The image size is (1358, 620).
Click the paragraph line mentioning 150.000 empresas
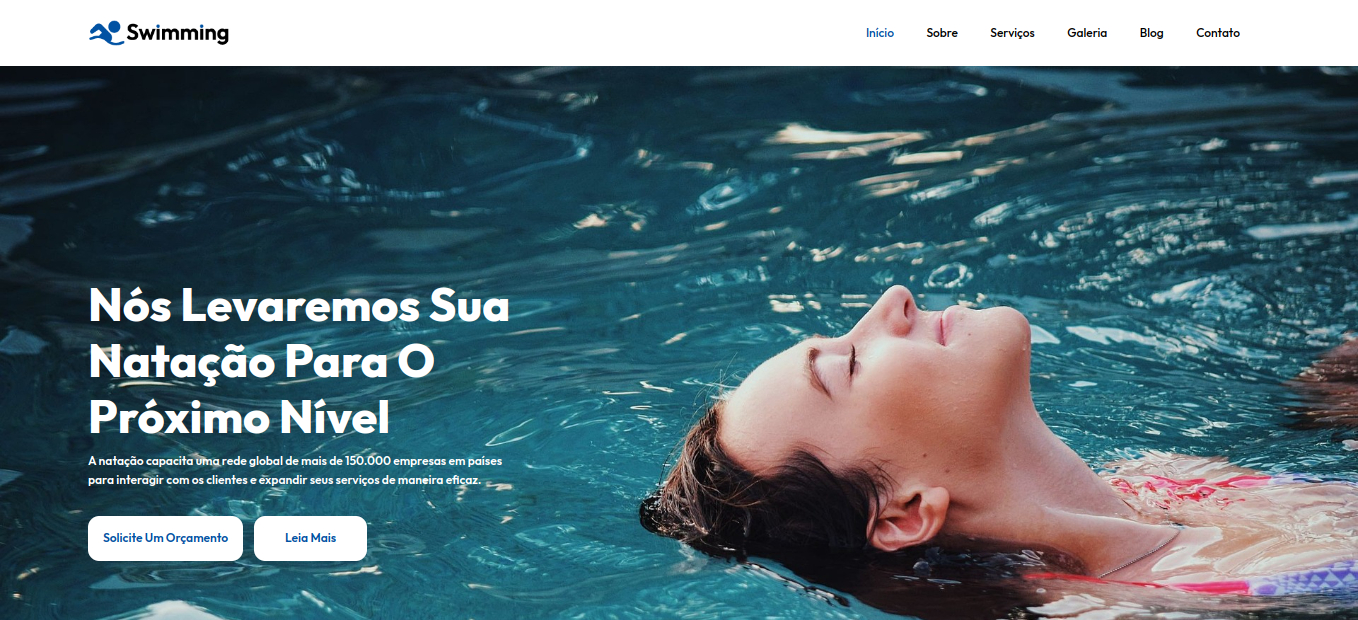295,461
